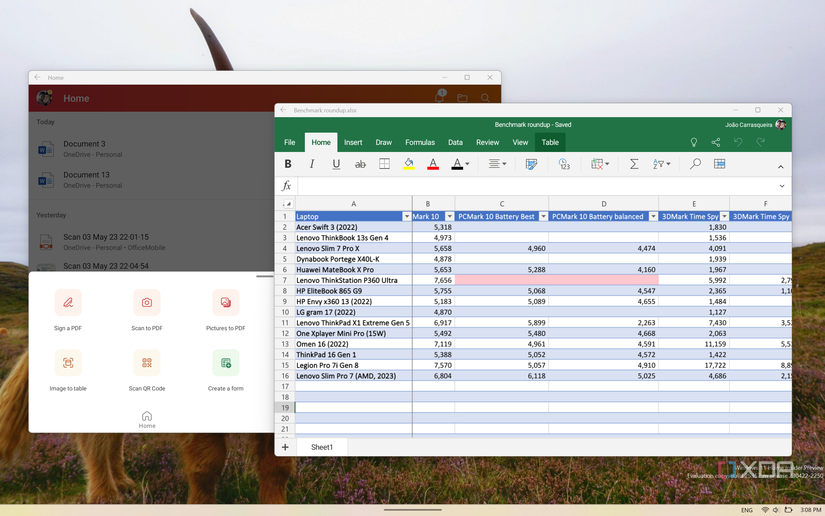The height and width of the screenshot is (516, 825).
Task: Select the cell with value 17,722
Action: tap(694, 366)
